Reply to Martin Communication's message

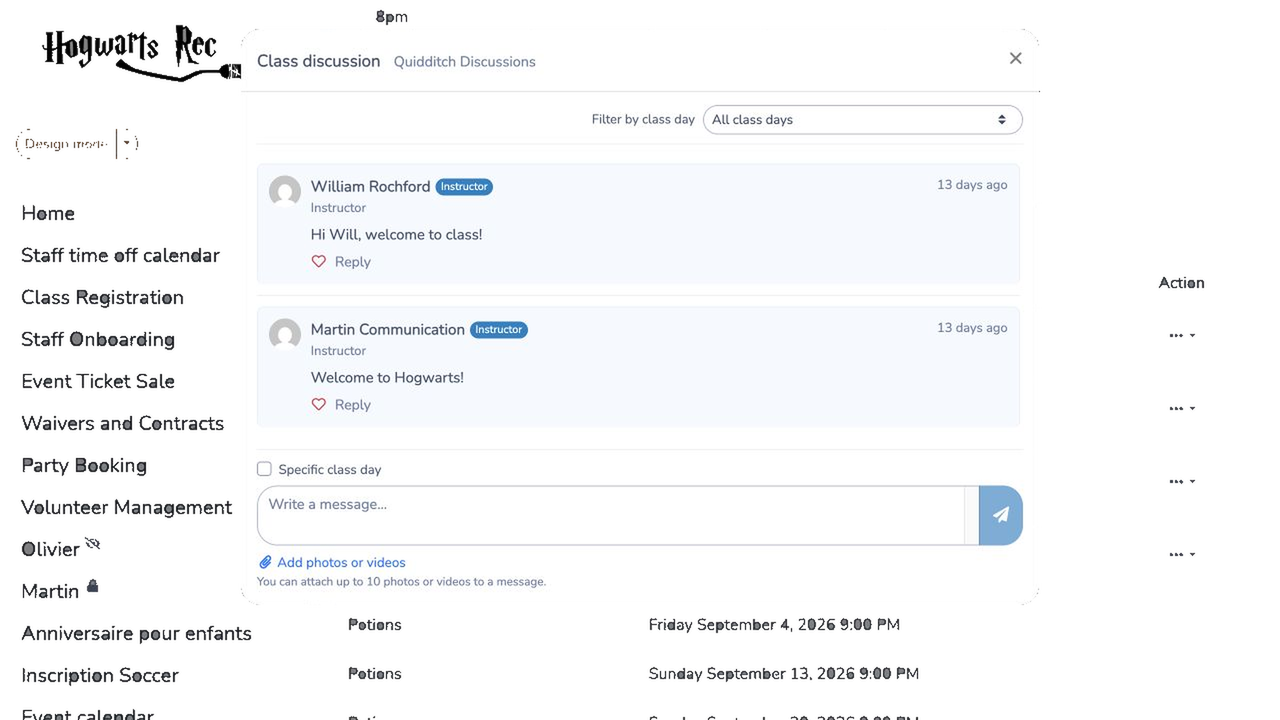coord(352,405)
